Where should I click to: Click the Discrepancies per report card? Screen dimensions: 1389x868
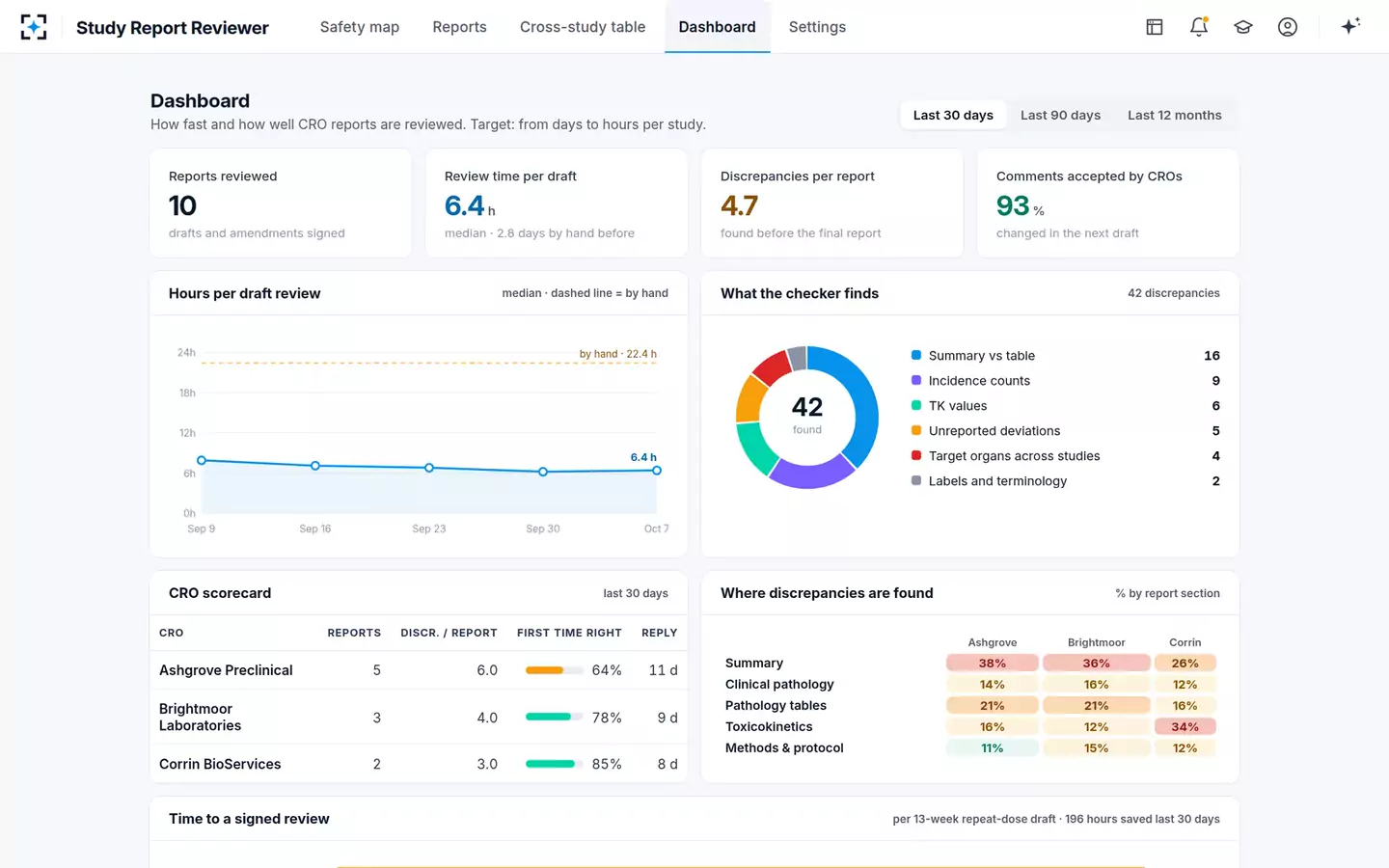[x=832, y=203]
